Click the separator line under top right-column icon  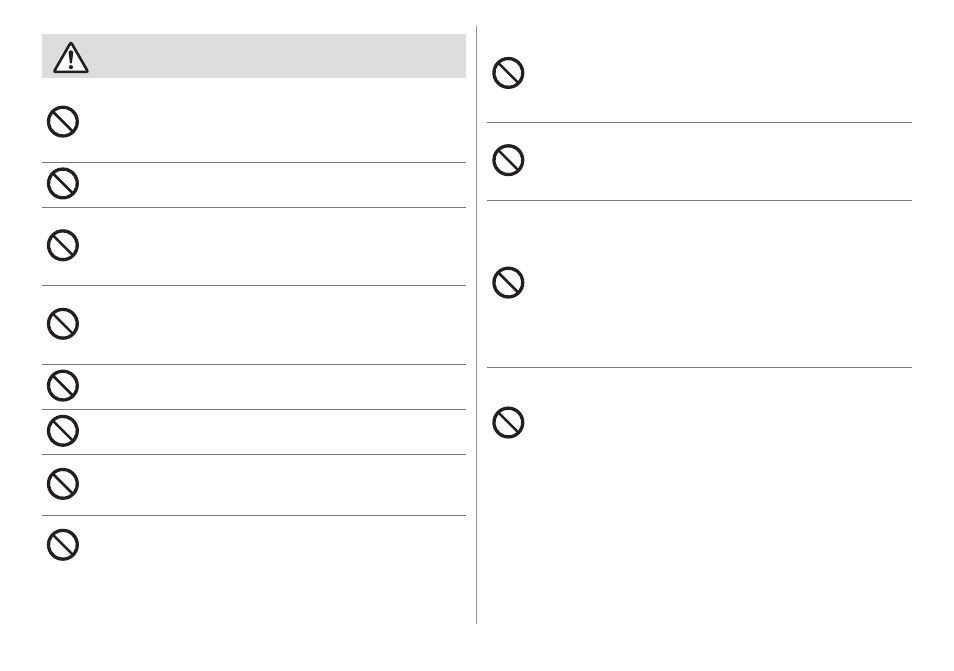click(699, 122)
